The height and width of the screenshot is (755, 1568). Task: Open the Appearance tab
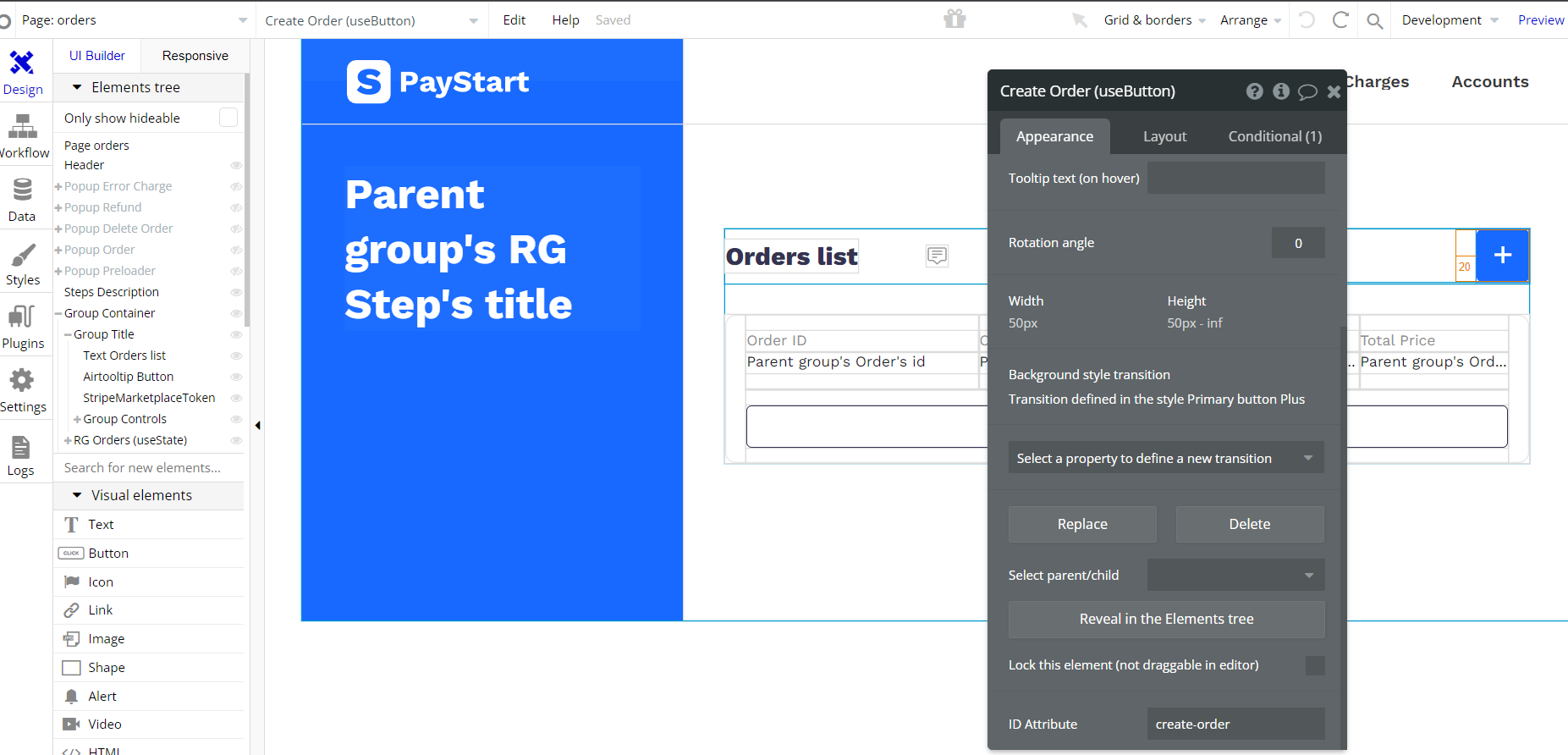[x=1055, y=136]
